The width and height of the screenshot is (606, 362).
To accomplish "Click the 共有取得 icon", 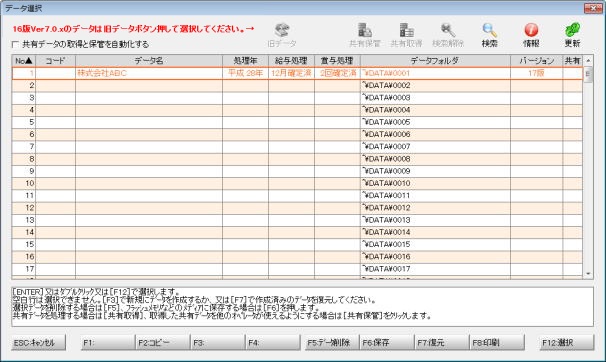I will click(406, 30).
